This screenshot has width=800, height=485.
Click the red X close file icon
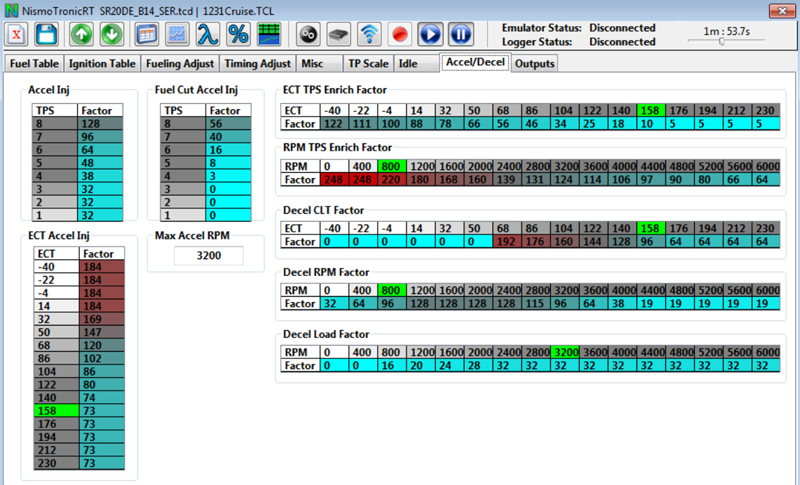[17, 33]
